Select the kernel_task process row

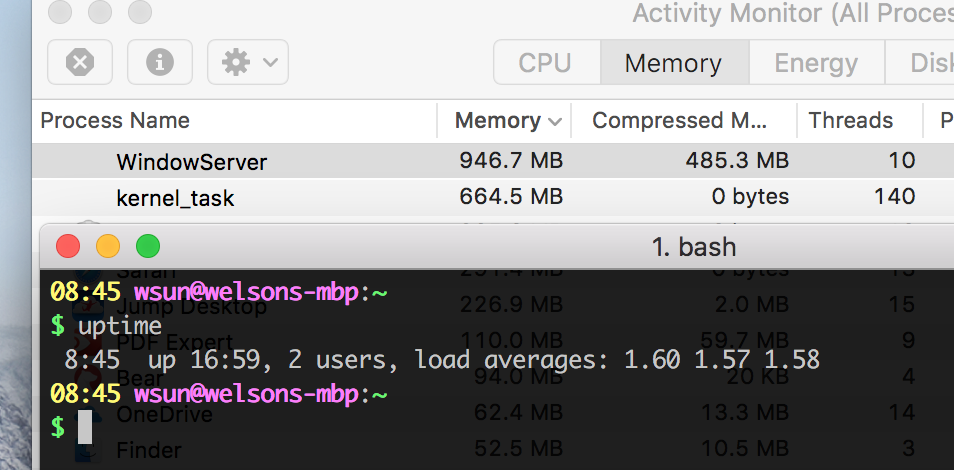coord(175,197)
